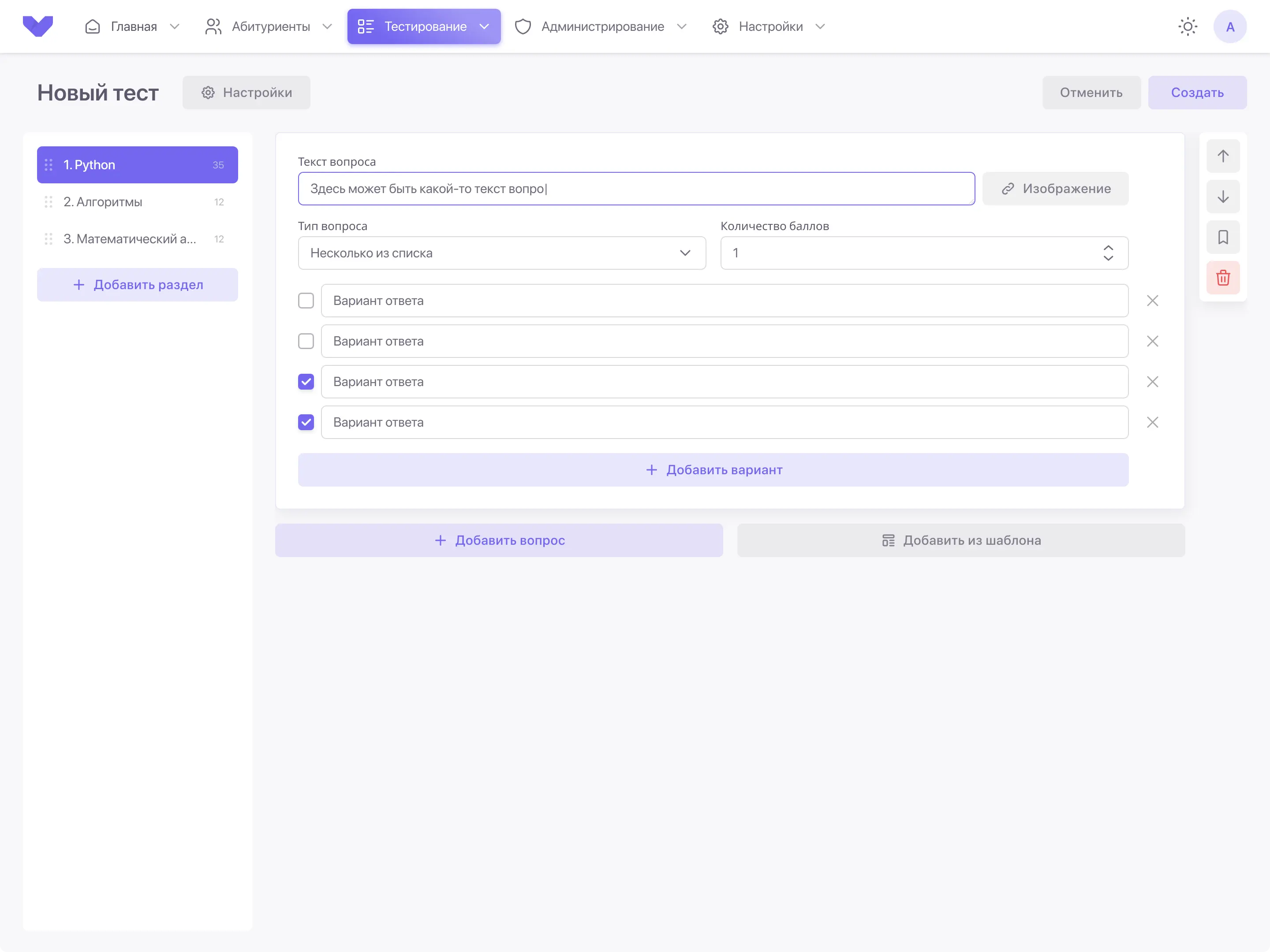Focus the Количество баллов number field
This screenshot has width=1270, height=952.
(x=924, y=253)
